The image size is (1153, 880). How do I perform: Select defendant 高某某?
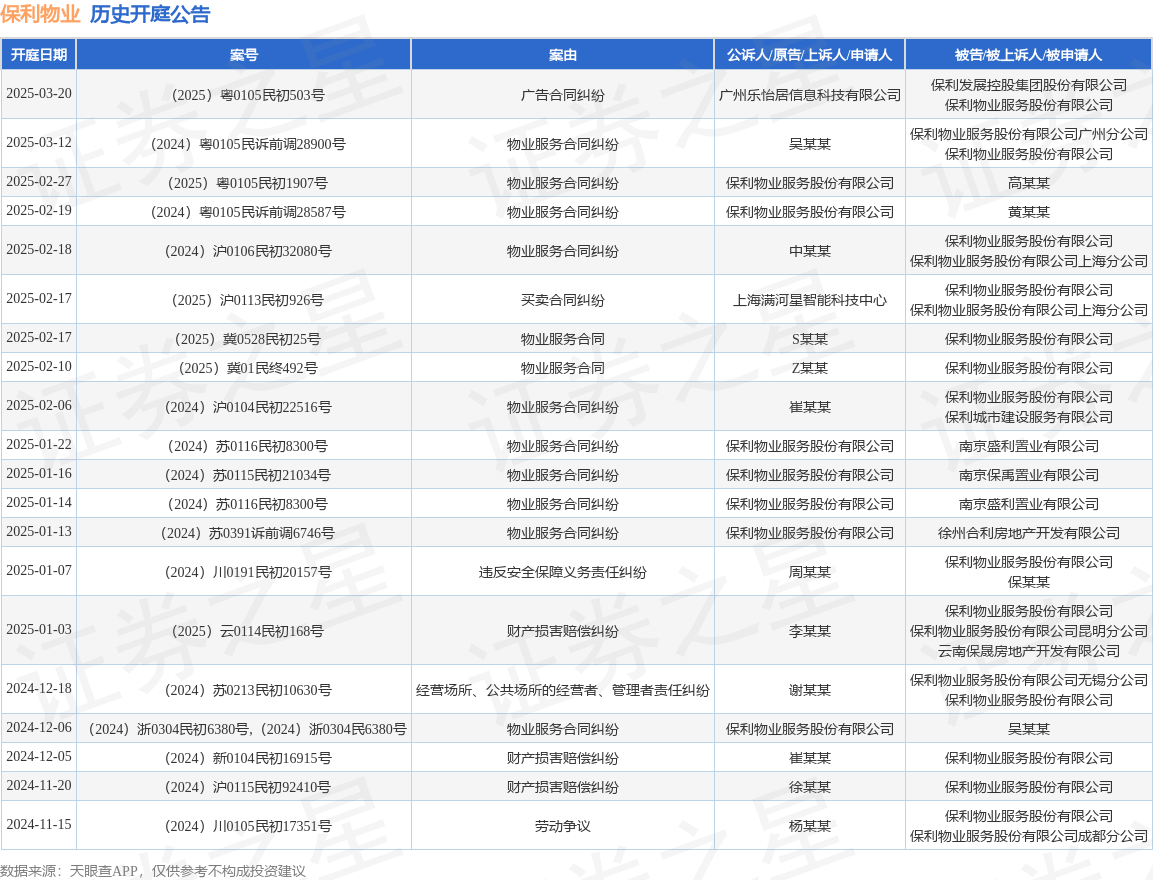click(x=1028, y=183)
